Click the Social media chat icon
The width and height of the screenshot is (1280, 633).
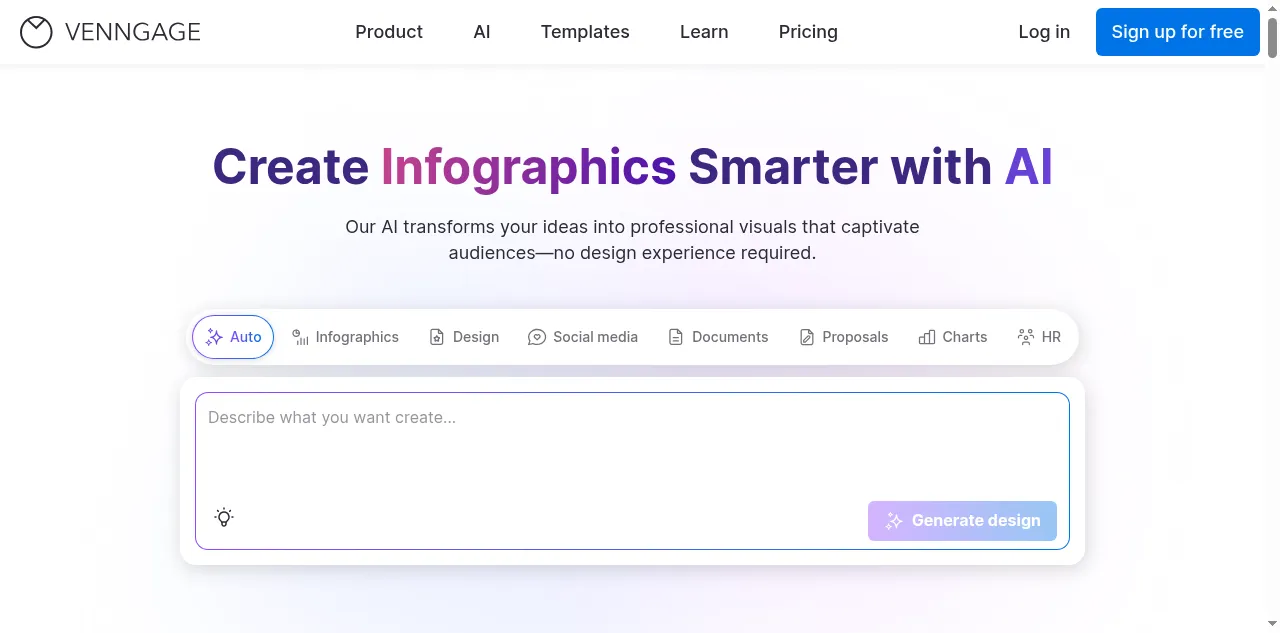tap(537, 337)
